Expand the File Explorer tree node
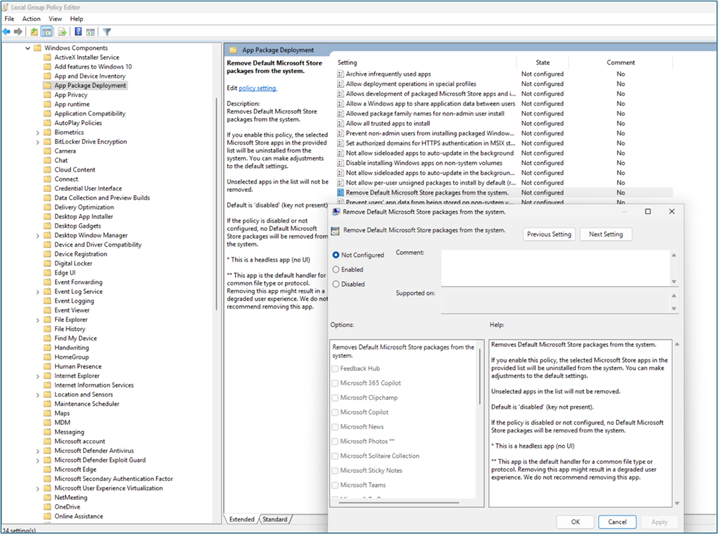Screen dimensions: 718x534 click(38, 320)
